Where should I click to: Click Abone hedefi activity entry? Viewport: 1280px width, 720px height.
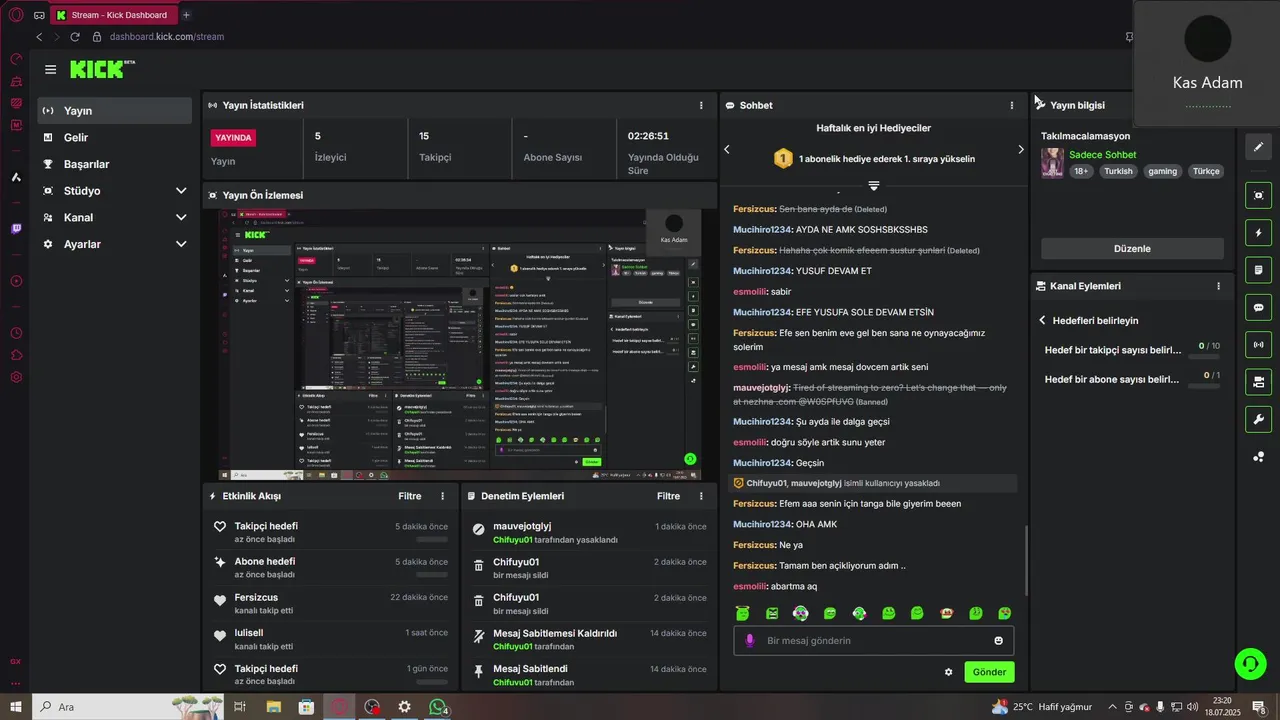point(331,567)
